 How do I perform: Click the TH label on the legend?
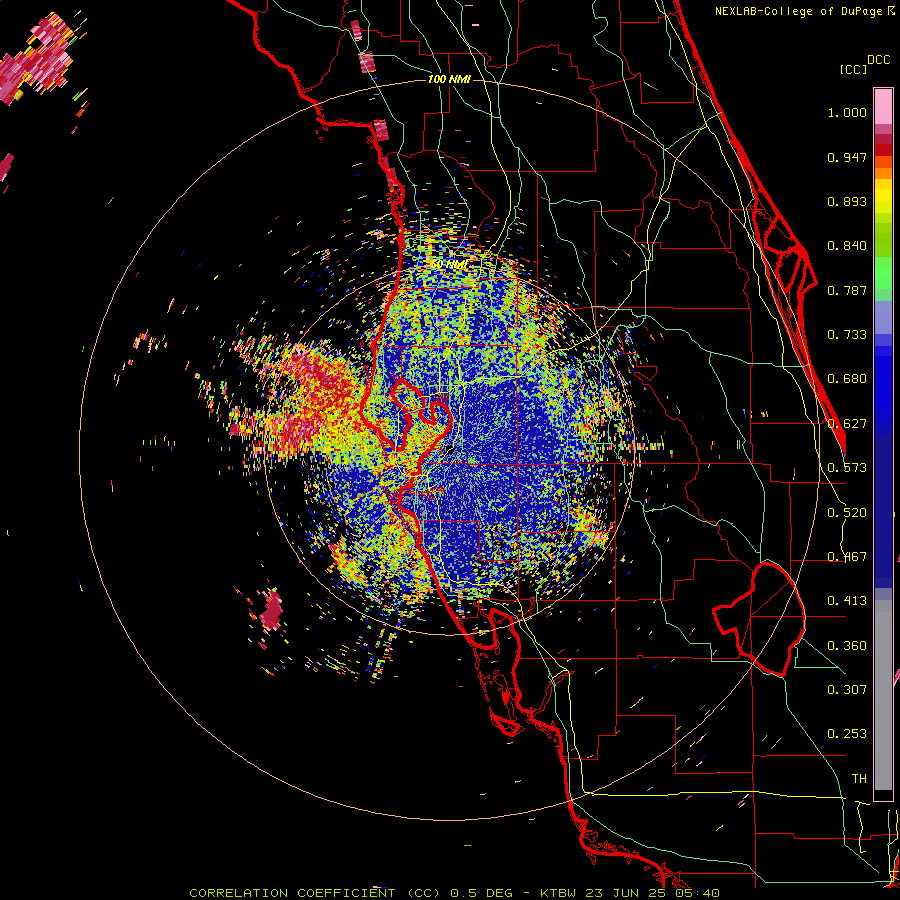[x=859, y=779]
